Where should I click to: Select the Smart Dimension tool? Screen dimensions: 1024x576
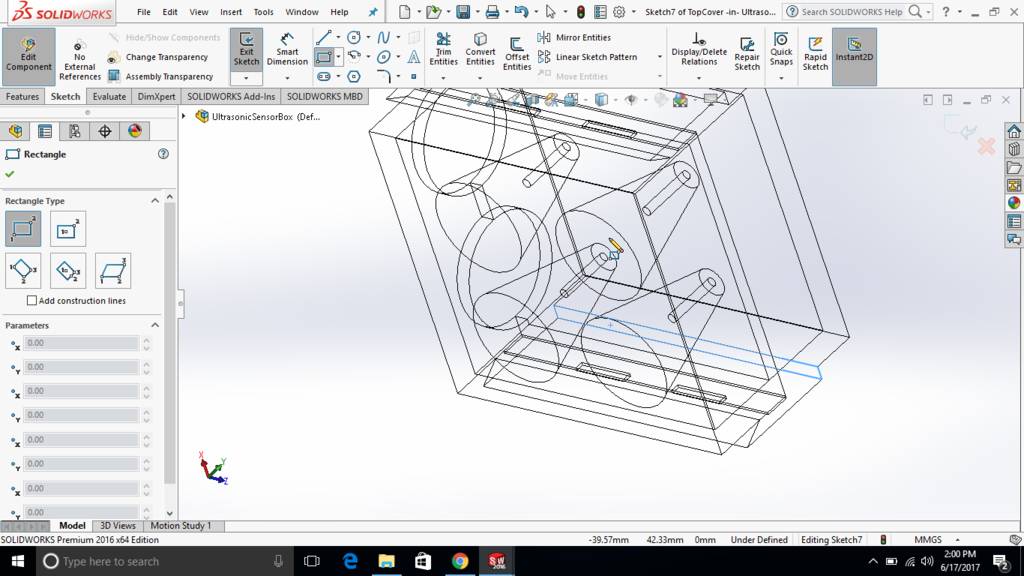point(287,49)
